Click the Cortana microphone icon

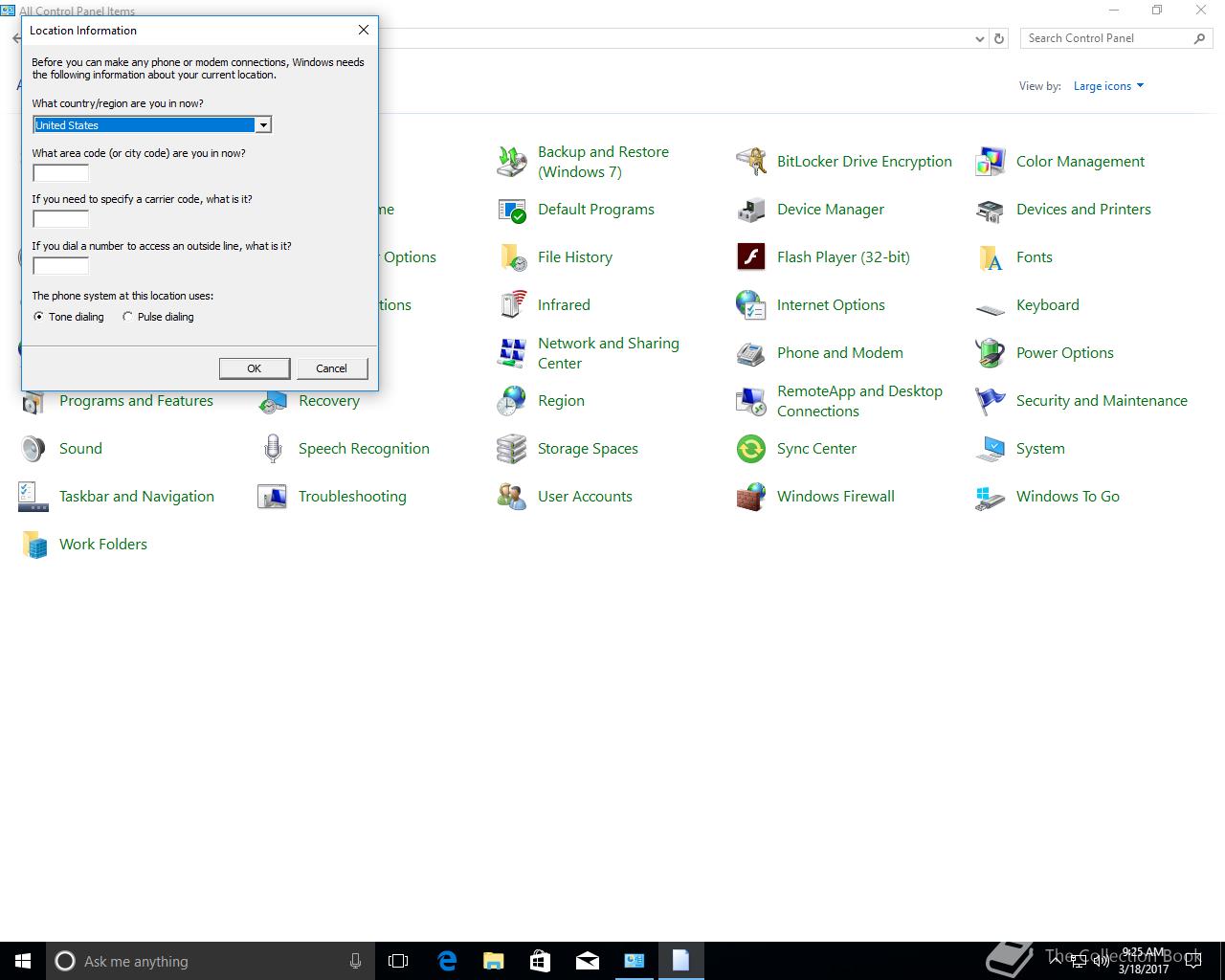coord(355,961)
